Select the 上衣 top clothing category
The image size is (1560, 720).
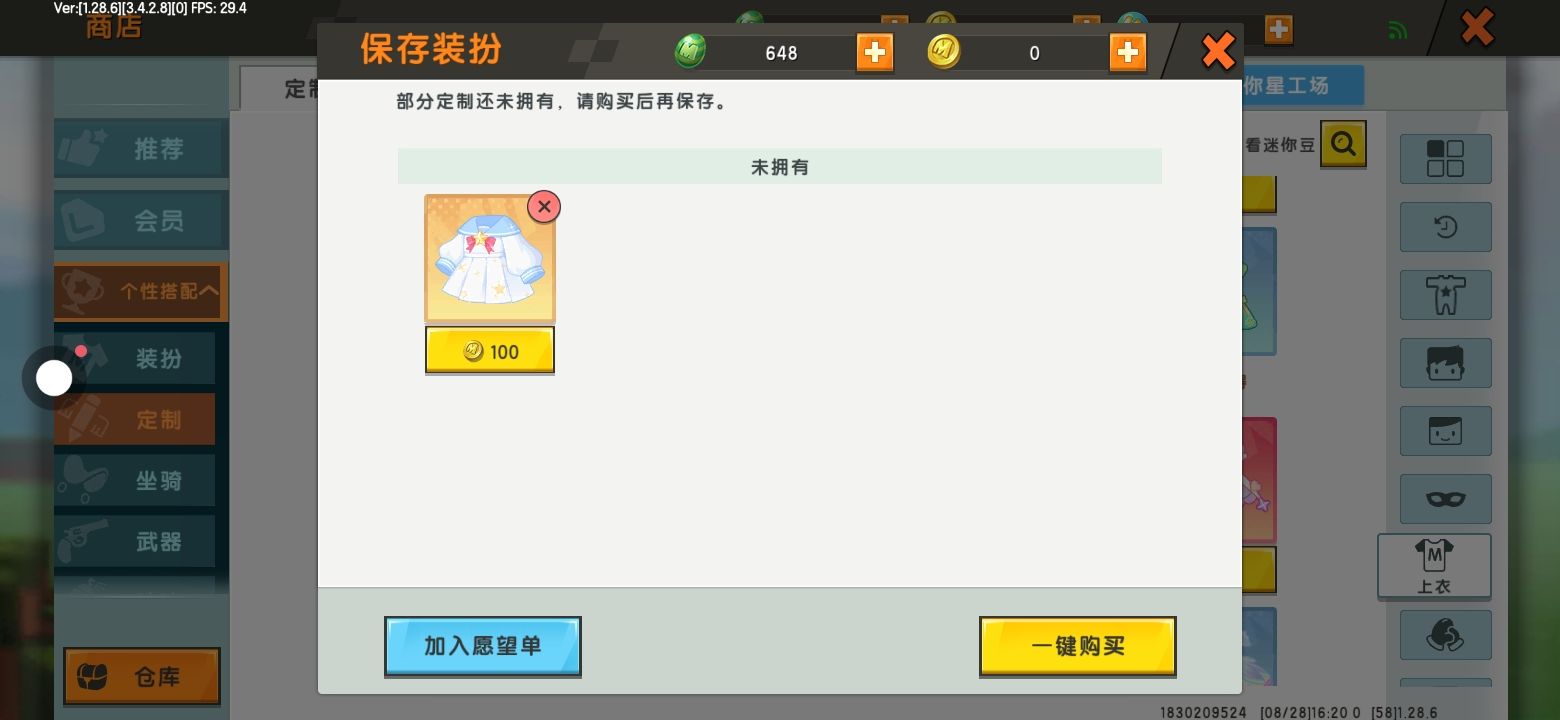point(1434,566)
